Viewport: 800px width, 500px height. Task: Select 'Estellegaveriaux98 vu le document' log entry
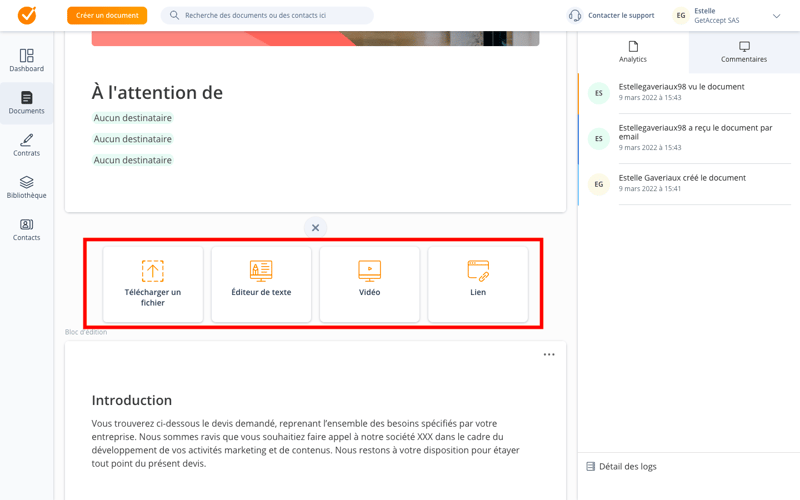(x=689, y=93)
